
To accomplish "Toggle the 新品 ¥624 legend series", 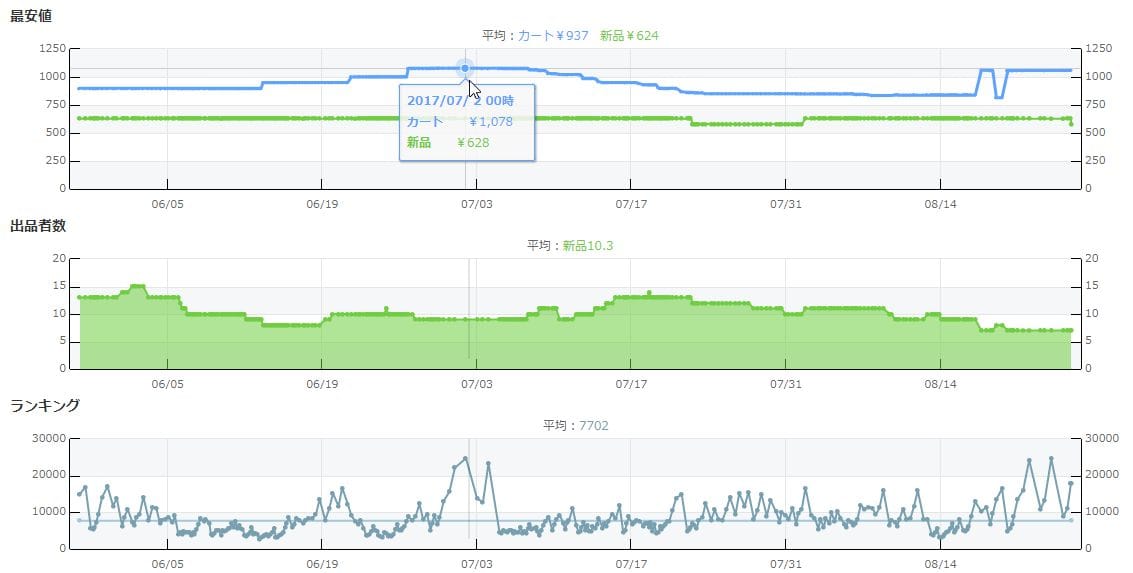I will (x=629, y=35).
